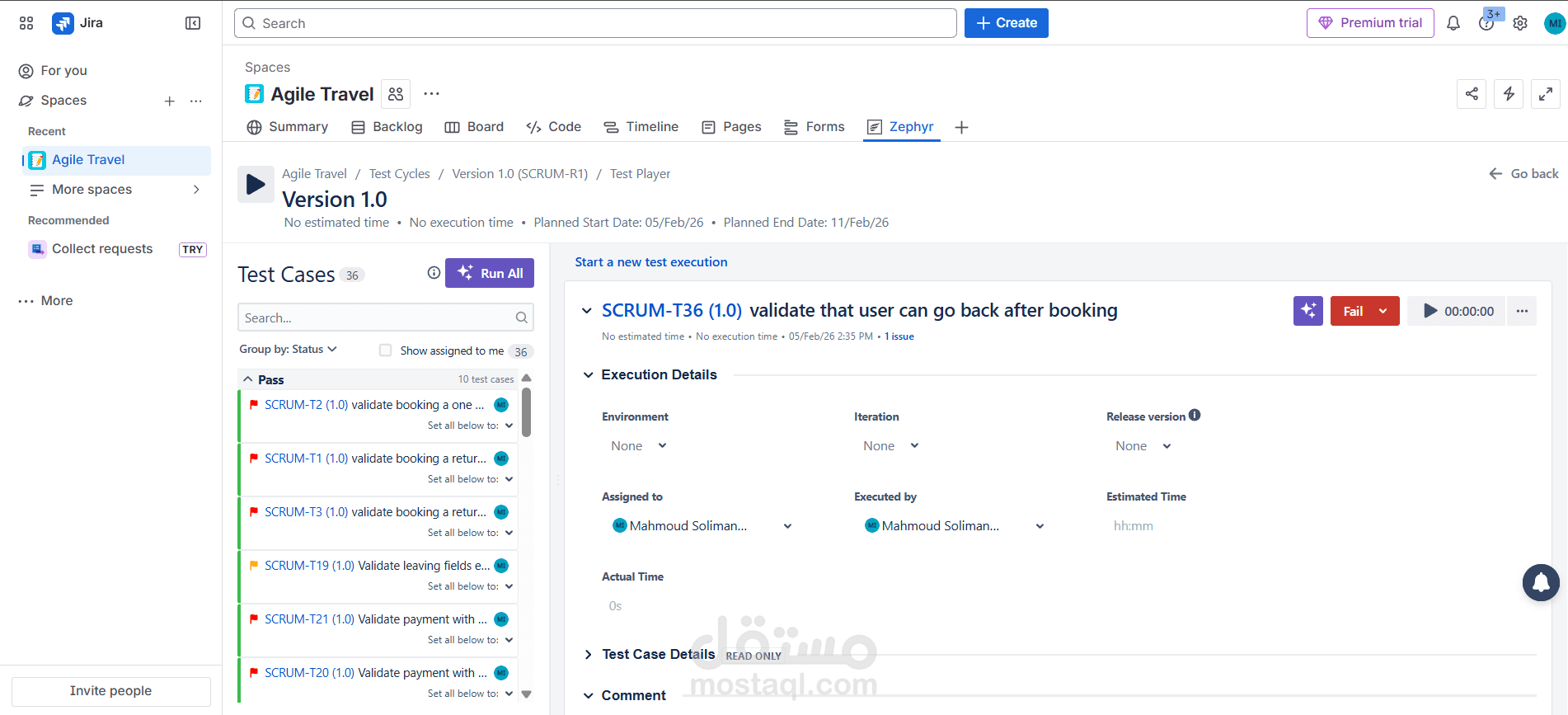Screen dimensions: 1568x715
Task: Click the Create button
Action: tap(1007, 23)
